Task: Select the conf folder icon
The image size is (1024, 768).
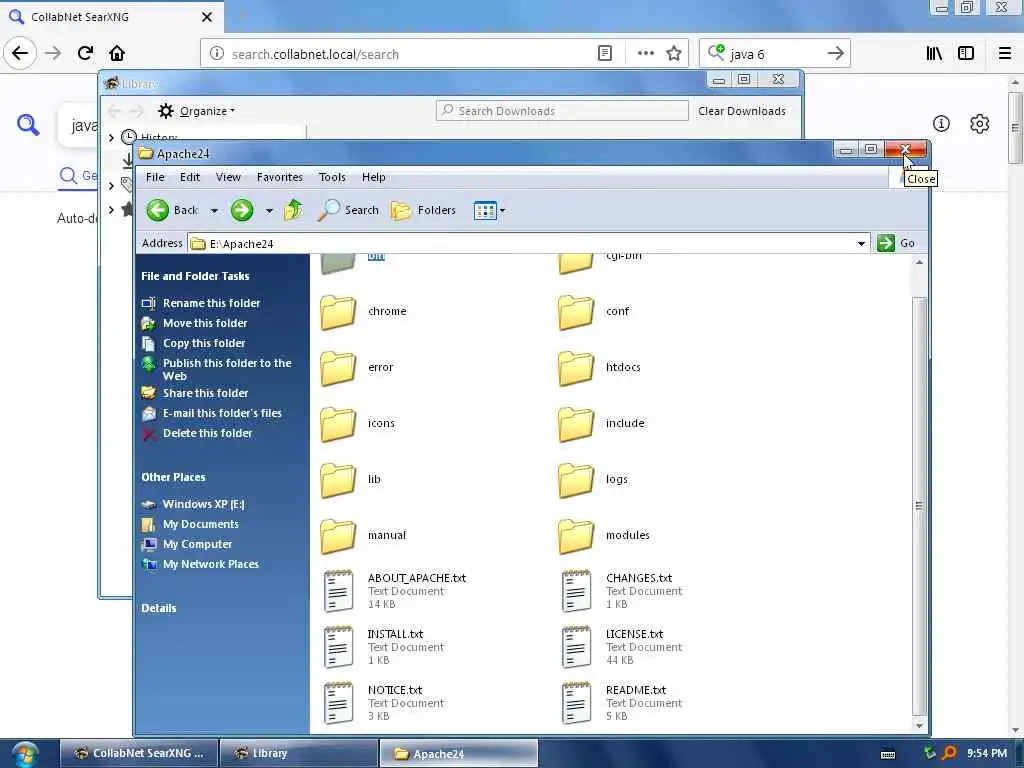Action: [x=576, y=312]
